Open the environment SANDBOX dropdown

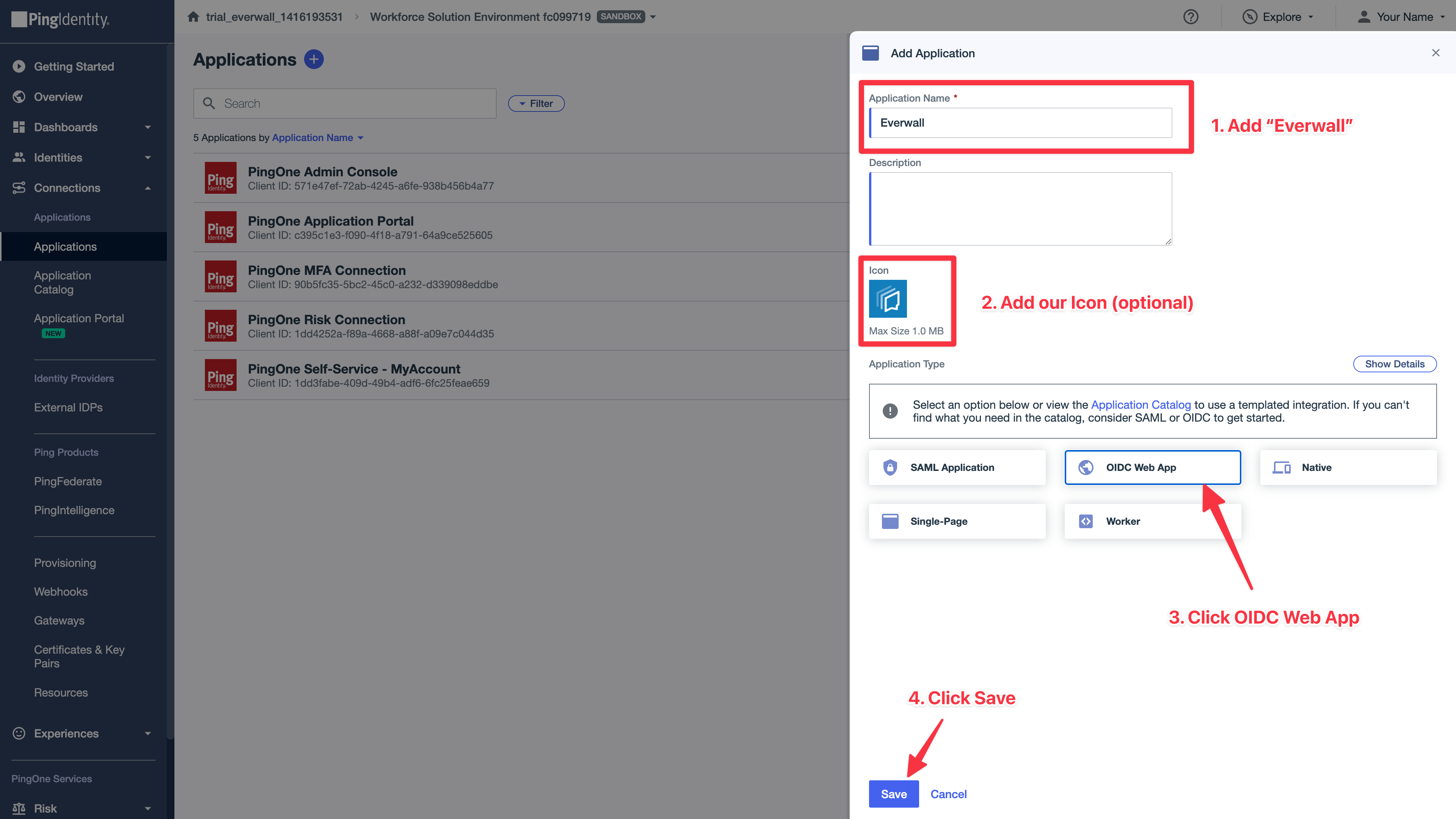coord(653,17)
